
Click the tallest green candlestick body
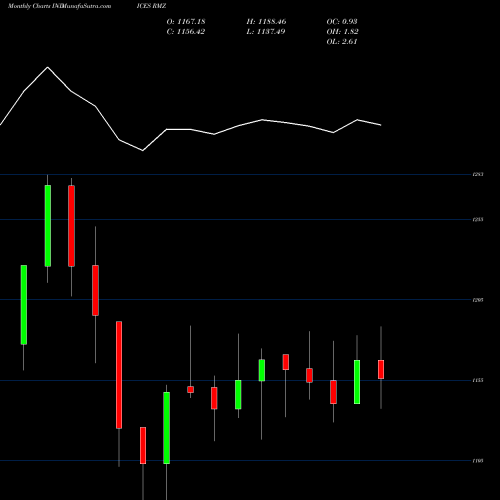(x=48, y=226)
